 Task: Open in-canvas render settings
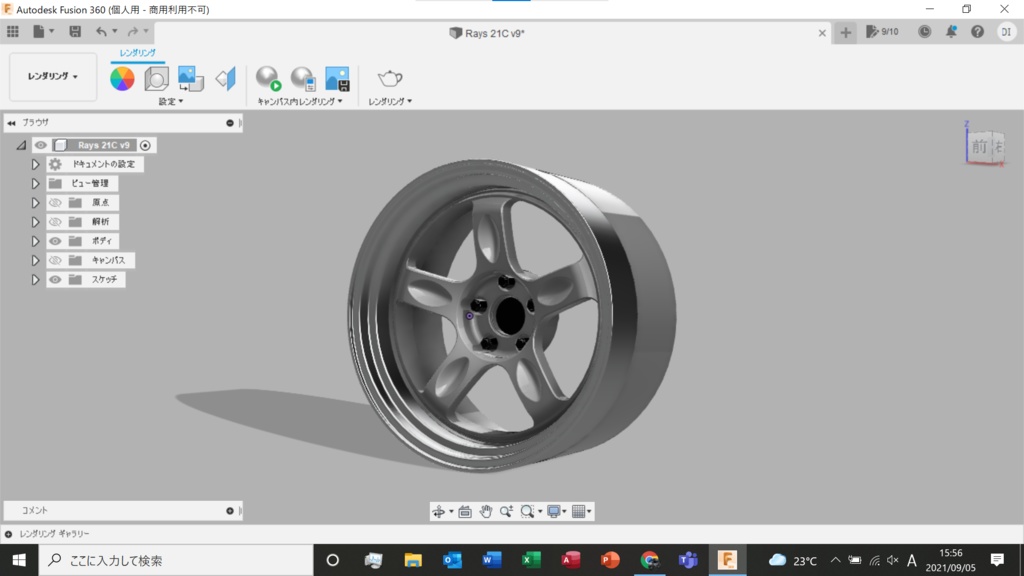(303, 79)
